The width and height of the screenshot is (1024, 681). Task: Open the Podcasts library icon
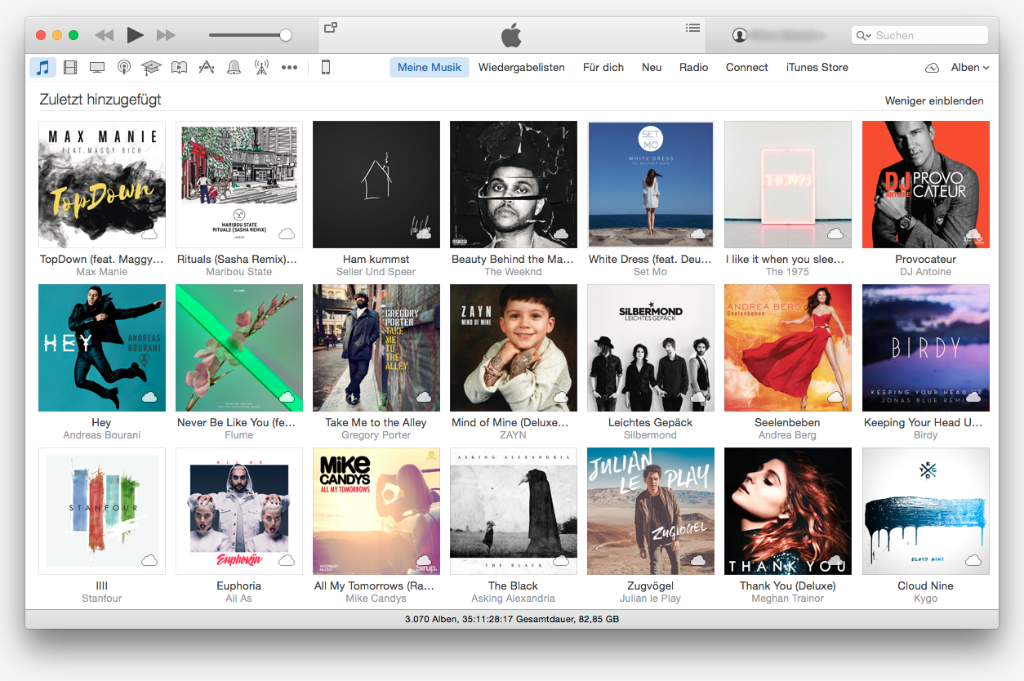click(124, 68)
